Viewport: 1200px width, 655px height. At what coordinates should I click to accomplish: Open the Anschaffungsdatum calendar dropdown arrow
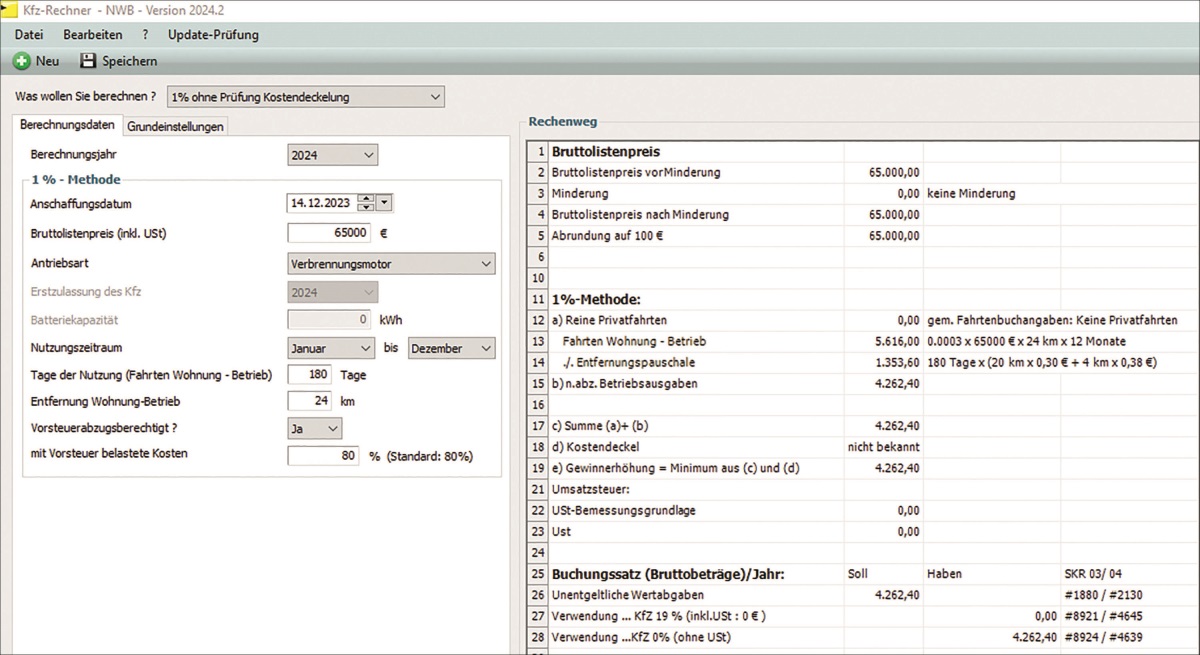[386, 203]
